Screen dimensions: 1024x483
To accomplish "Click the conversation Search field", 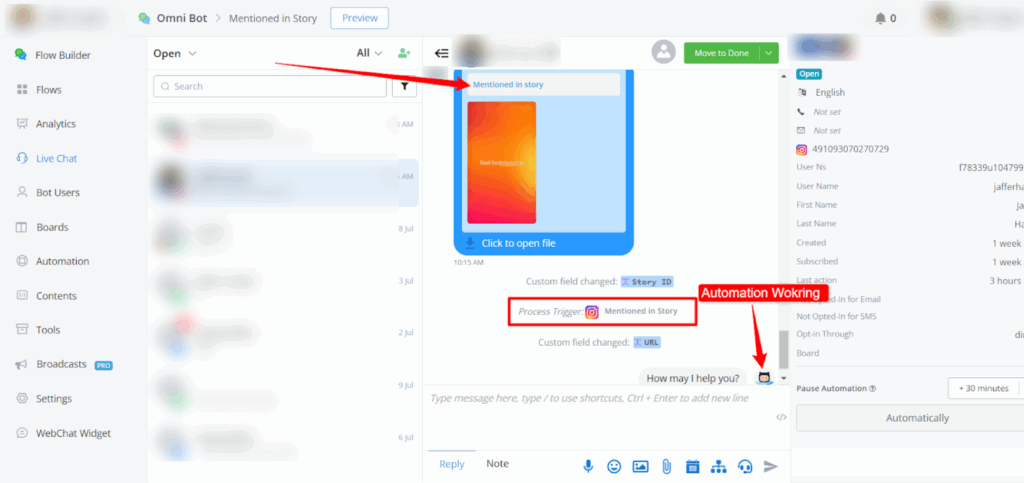I will pyautogui.click(x=270, y=87).
